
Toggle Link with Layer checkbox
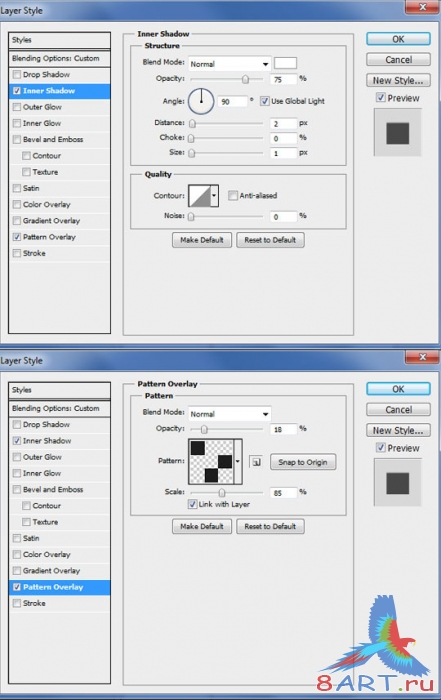(x=192, y=504)
